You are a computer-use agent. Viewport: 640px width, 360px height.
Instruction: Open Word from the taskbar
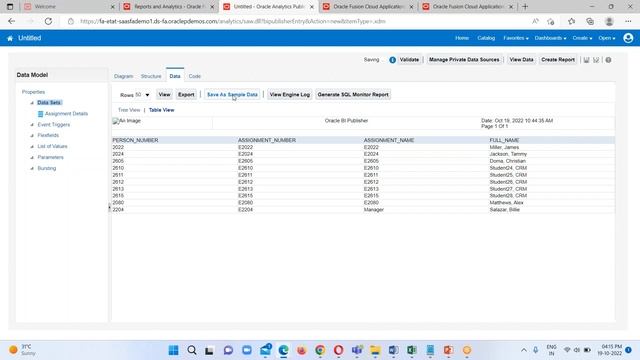[x=393, y=350]
